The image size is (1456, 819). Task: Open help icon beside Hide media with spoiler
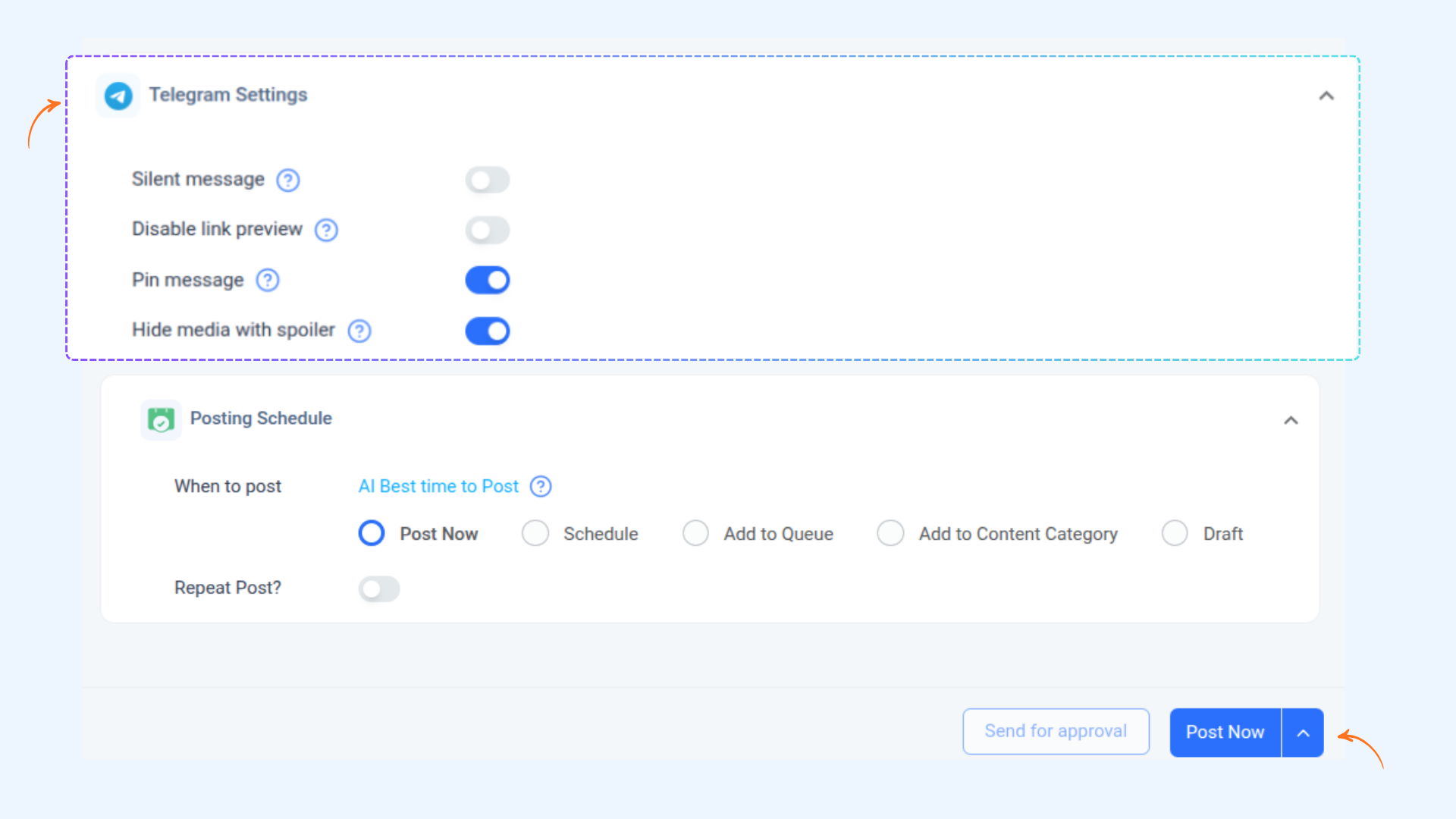tap(359, 331)
